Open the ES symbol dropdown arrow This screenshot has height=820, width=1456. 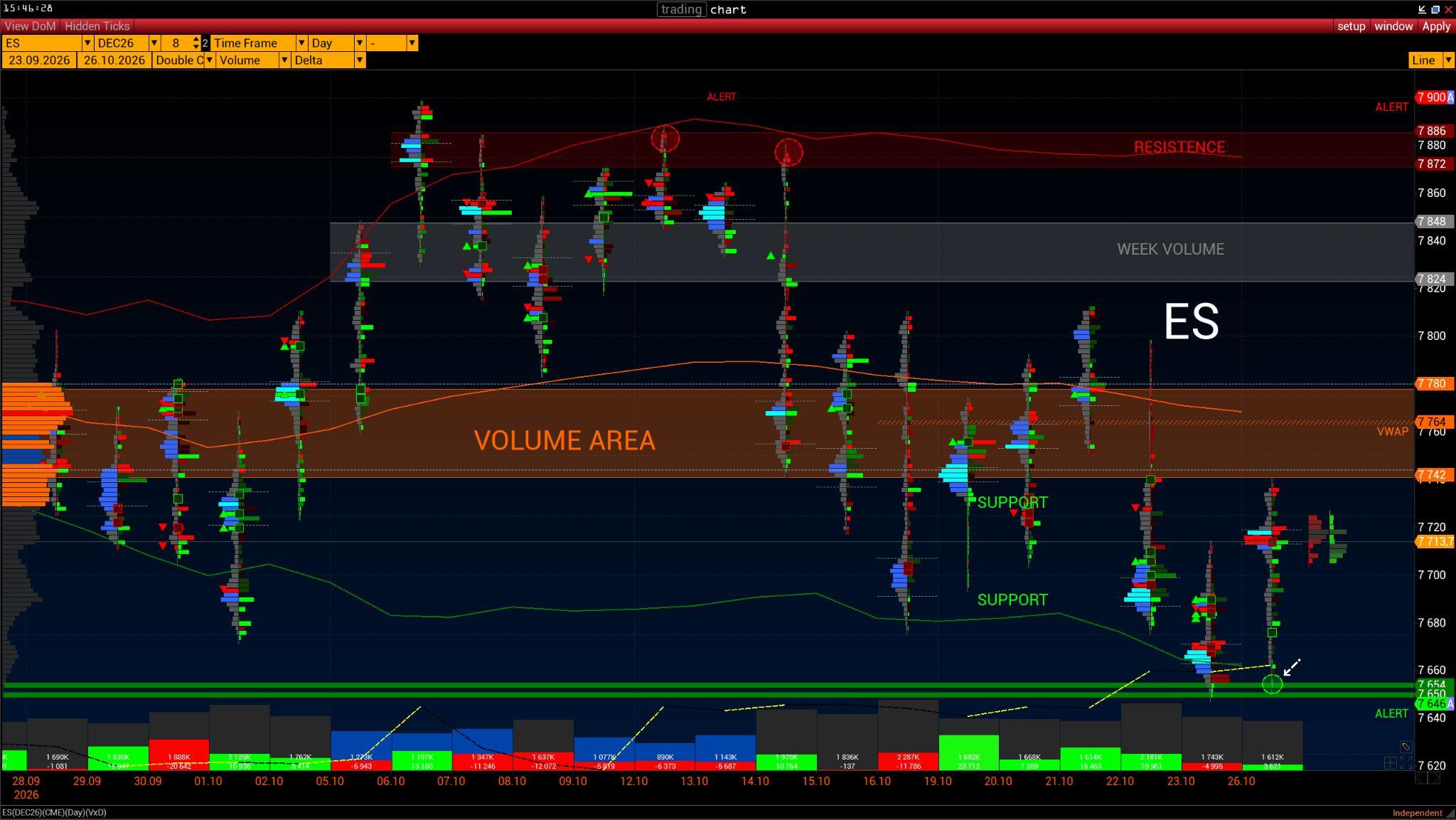click(x=87, y=43)
